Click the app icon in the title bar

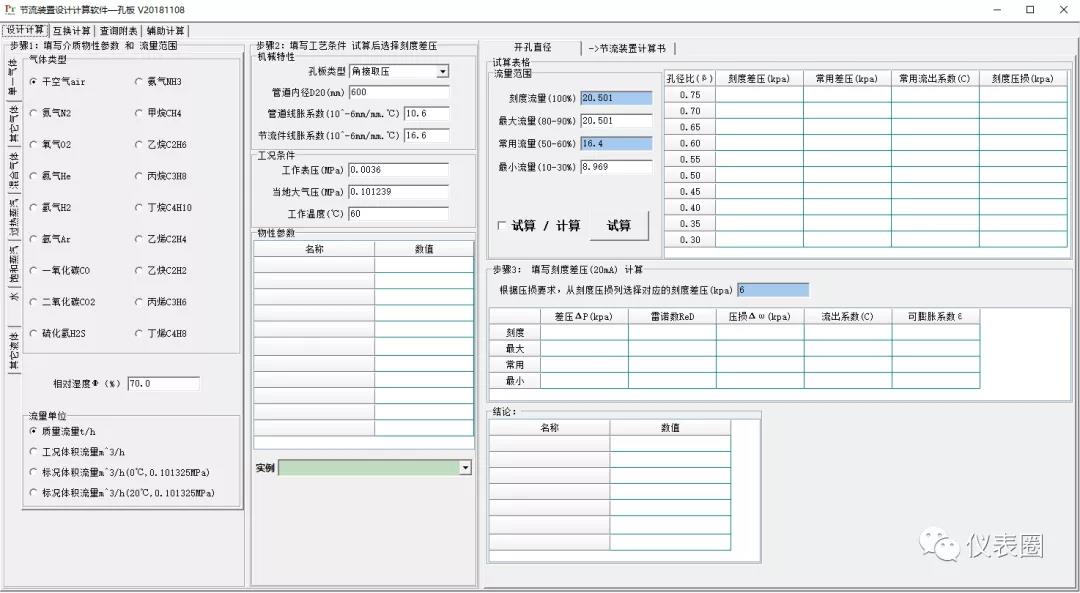9,9
